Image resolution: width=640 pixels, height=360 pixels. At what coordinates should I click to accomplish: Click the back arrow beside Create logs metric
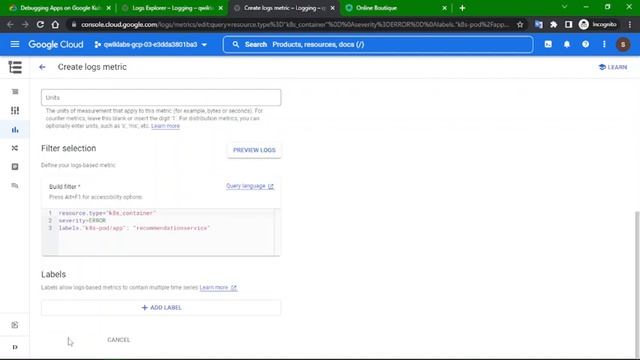point(42,67)
